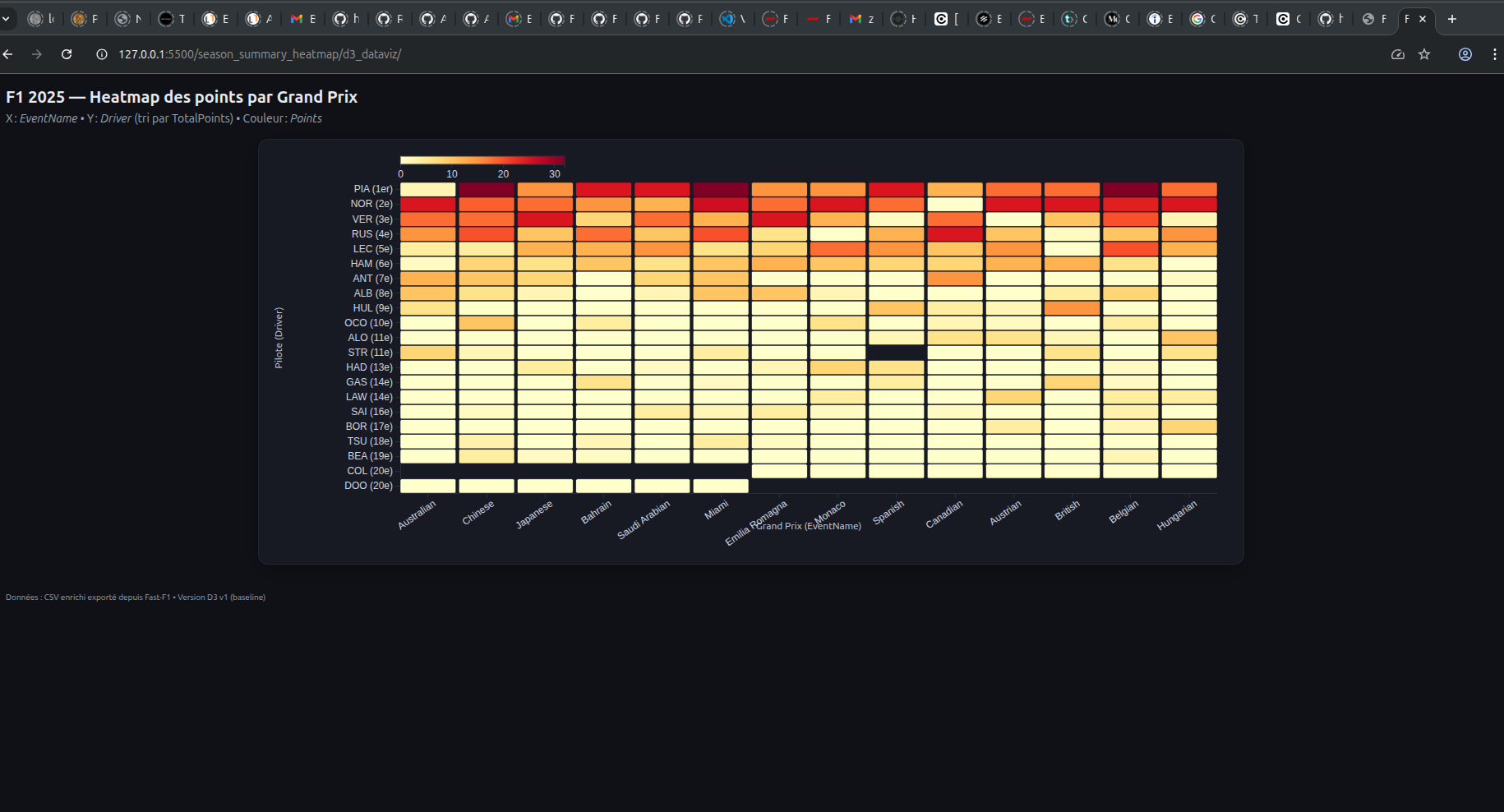Image resolution: width=1504 pixels, height=812 pixels.
Task: Click the legend tick value 30
Action: tap(555, 174)
